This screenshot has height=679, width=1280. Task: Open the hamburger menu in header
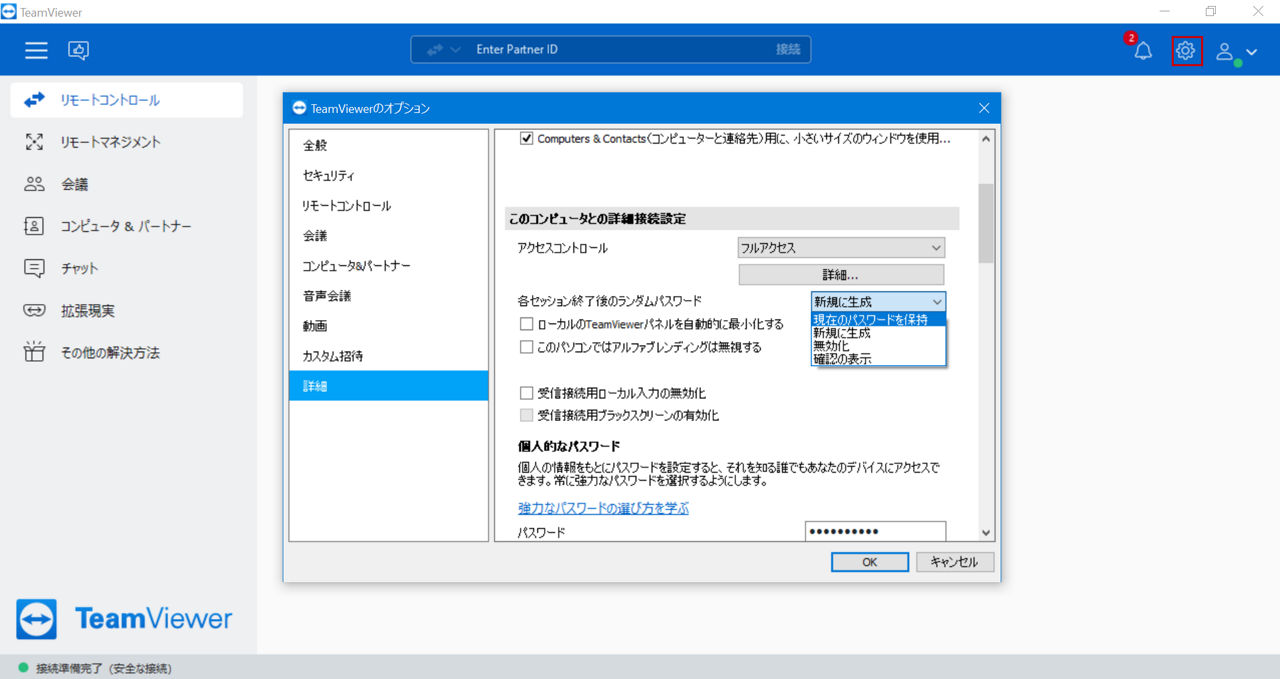(x=37, y=50)
